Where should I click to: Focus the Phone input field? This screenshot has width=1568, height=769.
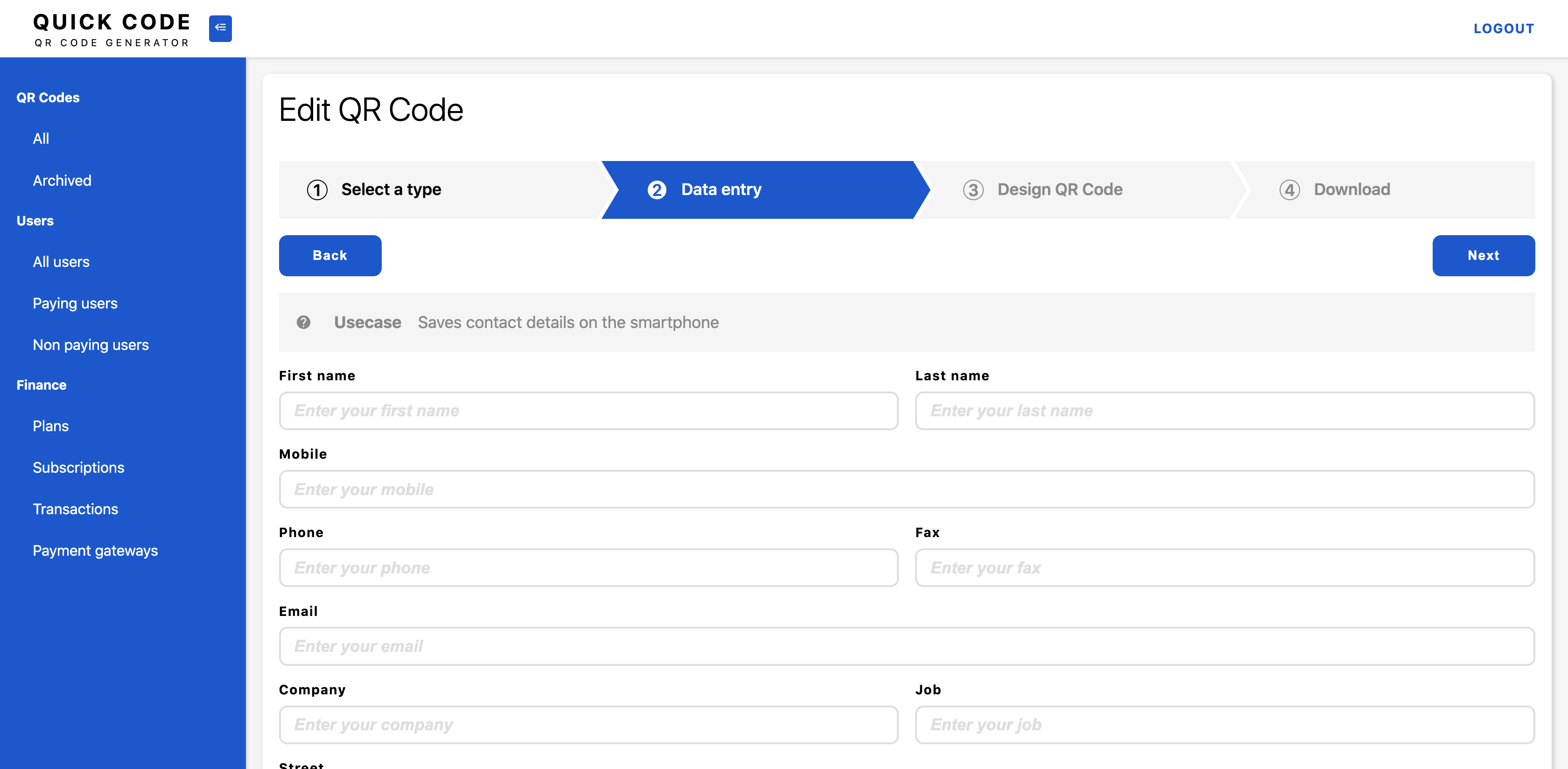[x=588, y=568]
